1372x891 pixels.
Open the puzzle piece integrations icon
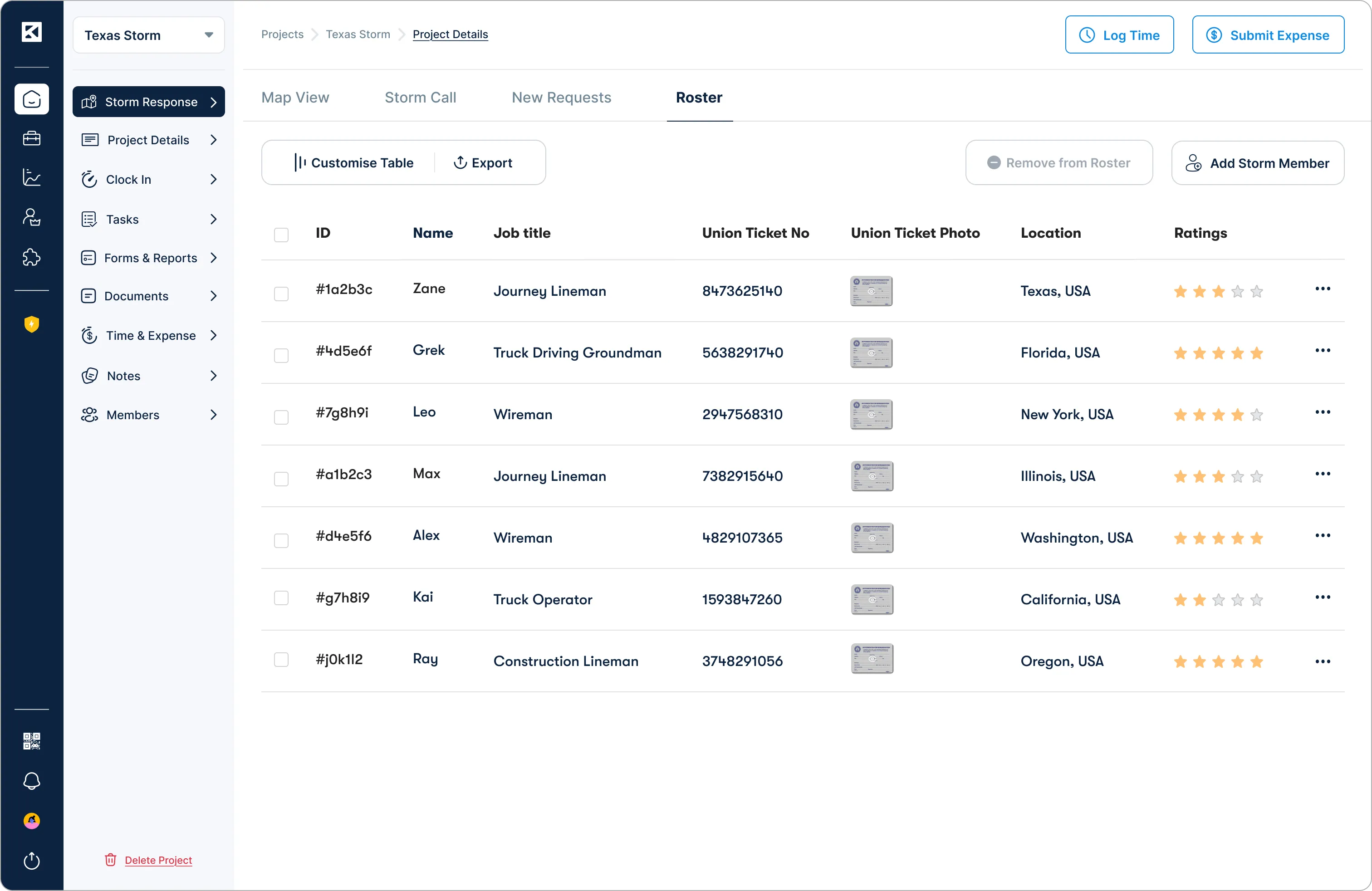[x=32, y=257]
